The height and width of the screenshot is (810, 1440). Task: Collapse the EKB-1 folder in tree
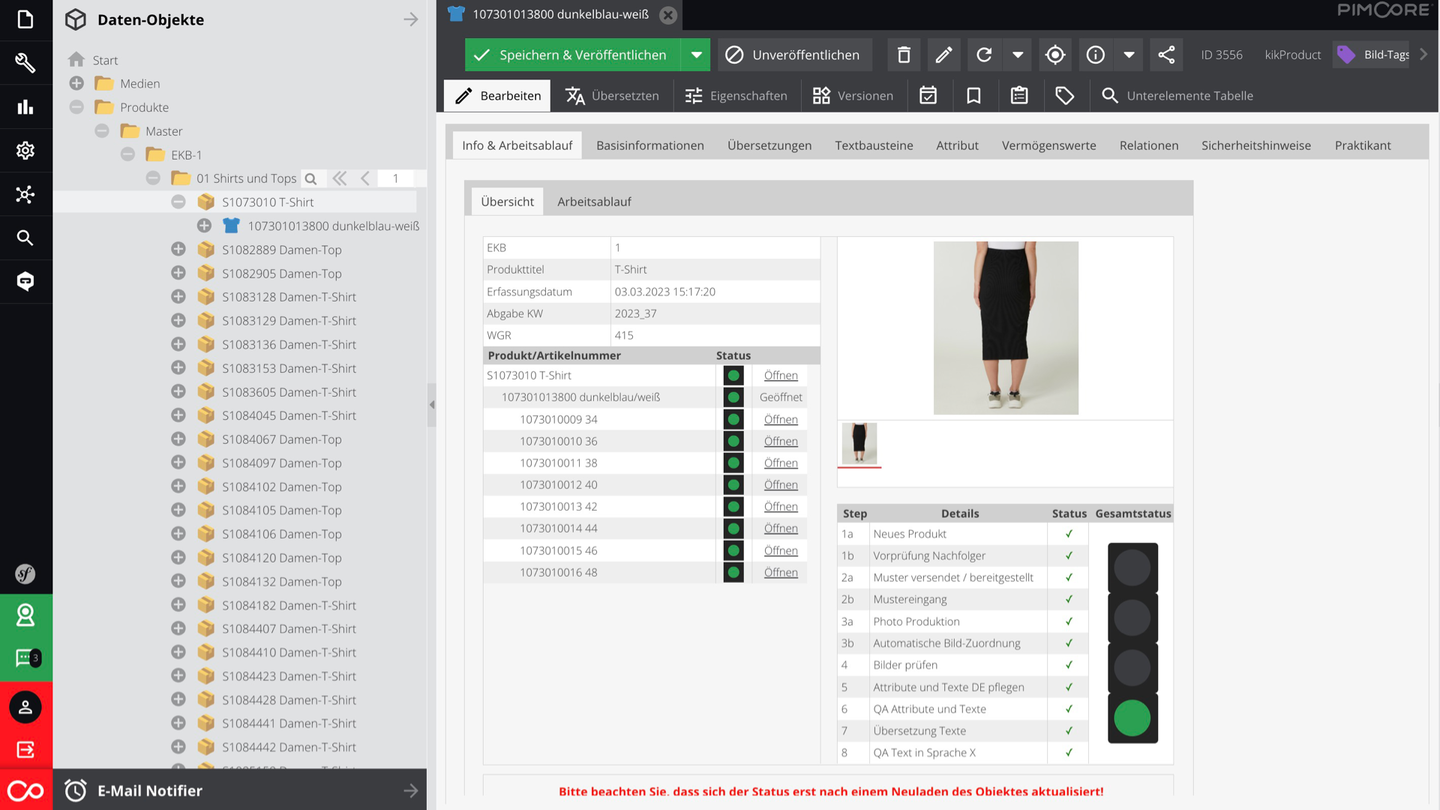(x=127, y=154)
